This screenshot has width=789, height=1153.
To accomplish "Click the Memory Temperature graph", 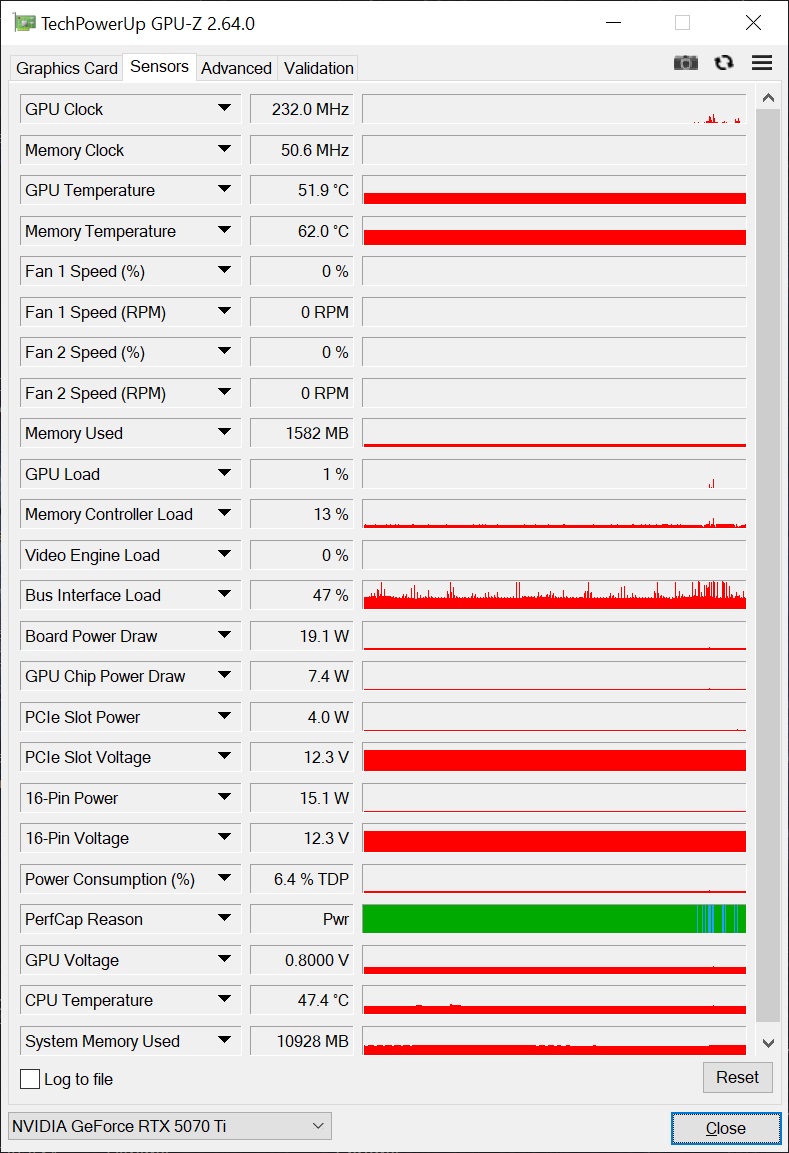I will 554,231.
